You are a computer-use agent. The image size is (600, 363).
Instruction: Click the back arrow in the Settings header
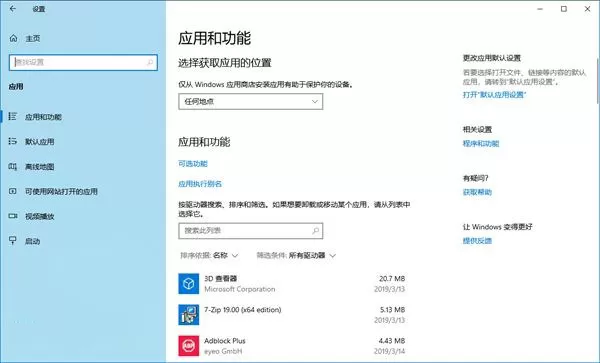click(13, 8)
